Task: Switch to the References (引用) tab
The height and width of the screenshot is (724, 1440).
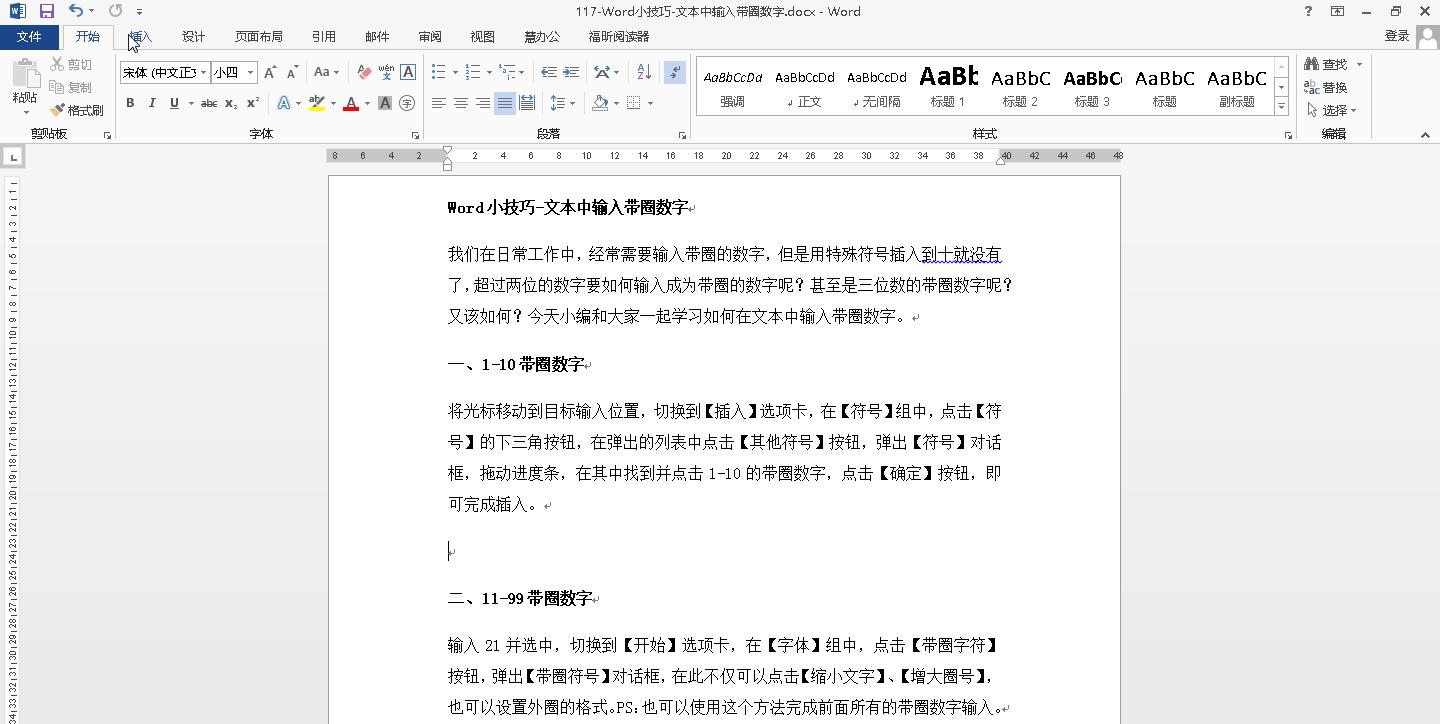Action: click(x=323, y=36)
